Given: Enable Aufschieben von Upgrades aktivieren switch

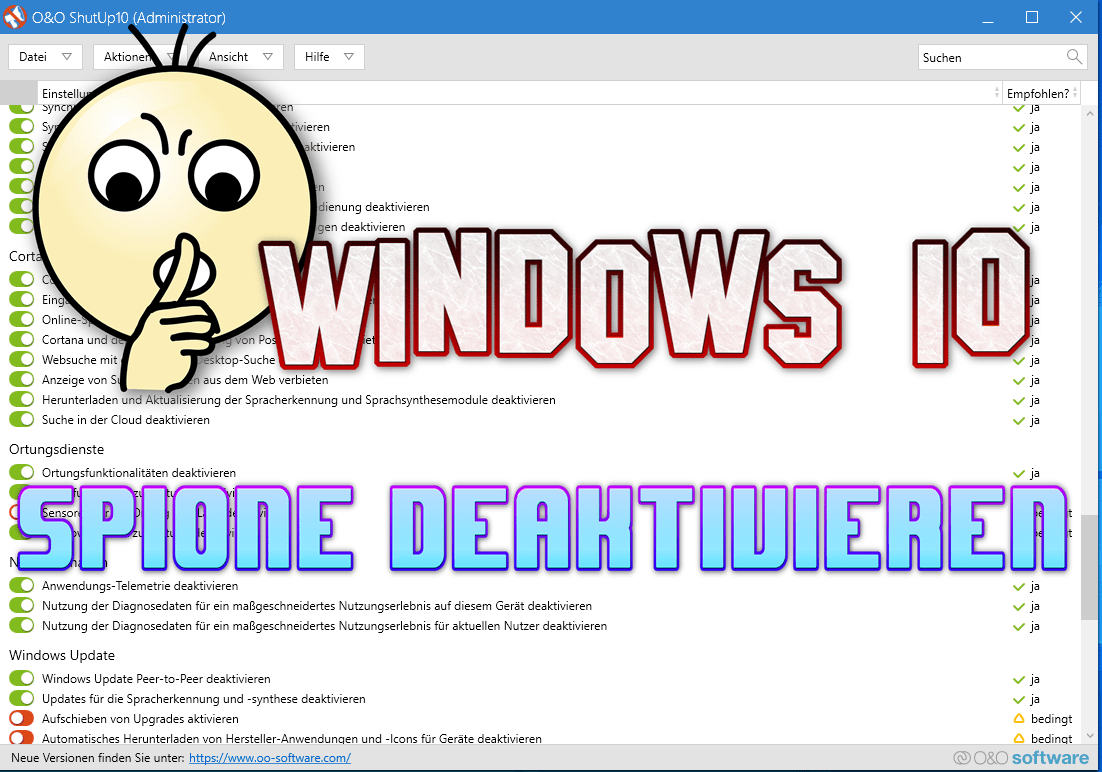Looking at the screenshot, I should tap(22, 719).
